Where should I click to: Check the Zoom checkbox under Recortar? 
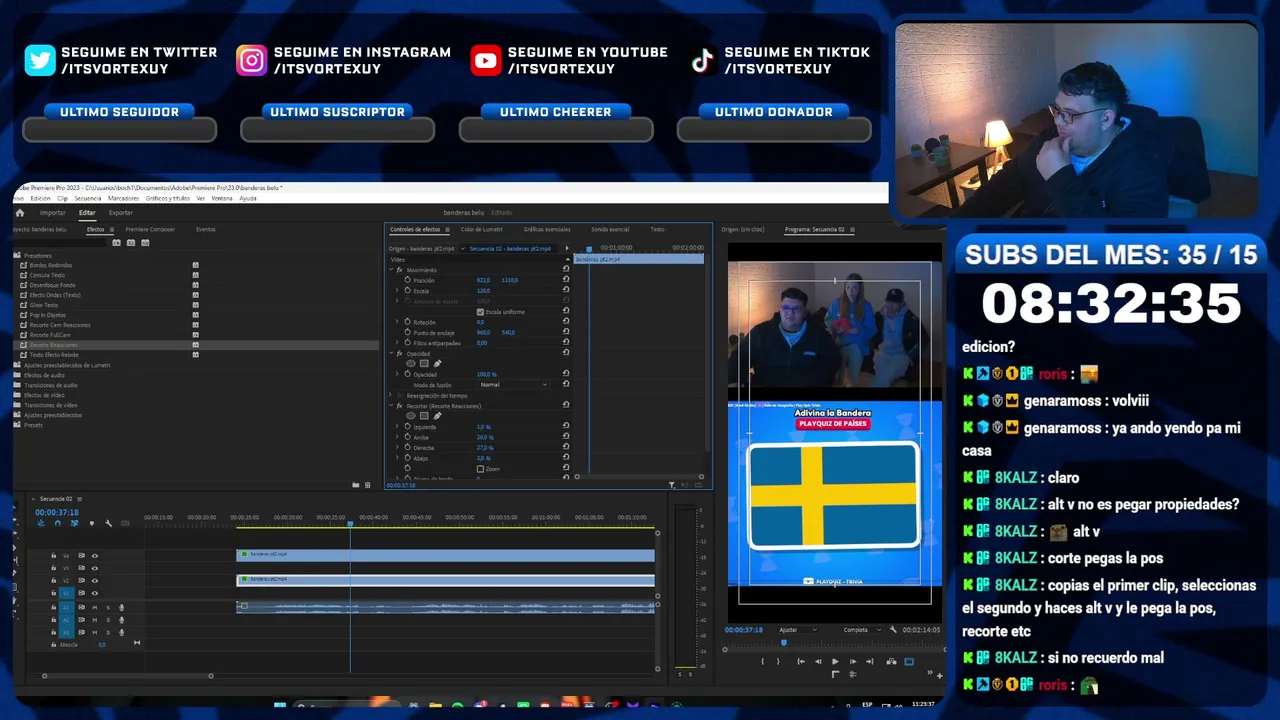480,469
